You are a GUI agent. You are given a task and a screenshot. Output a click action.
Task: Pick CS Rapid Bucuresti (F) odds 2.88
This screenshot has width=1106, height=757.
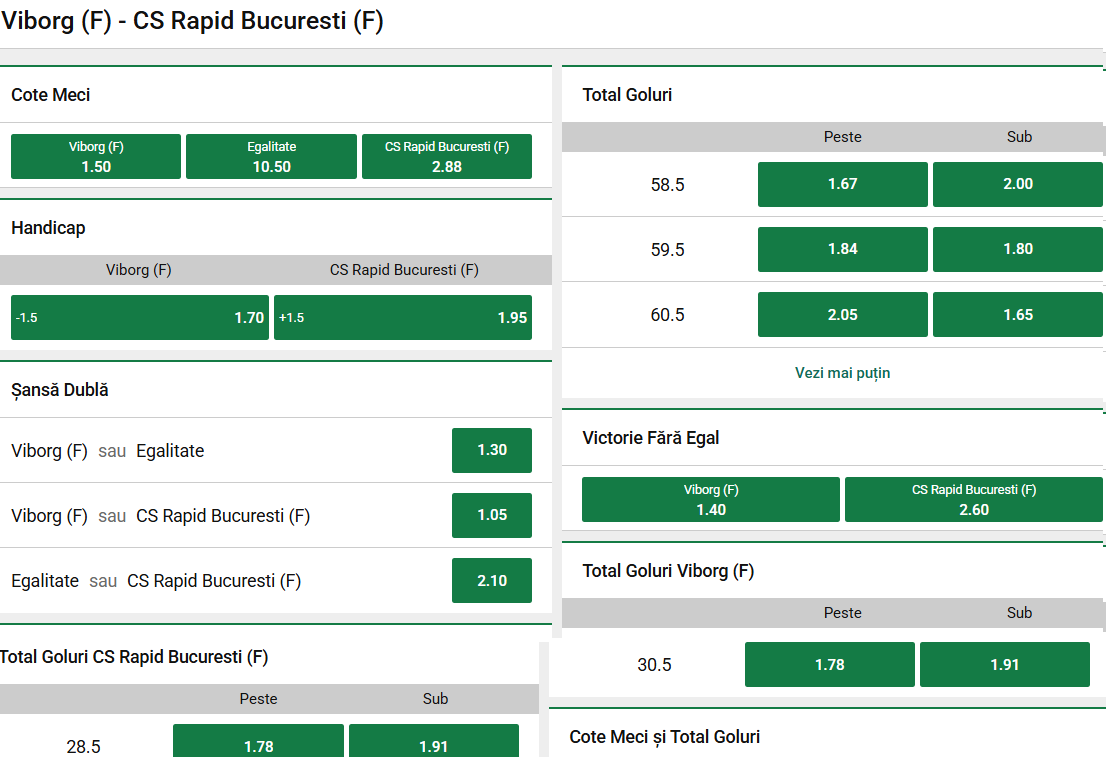(x=446, y=156)
